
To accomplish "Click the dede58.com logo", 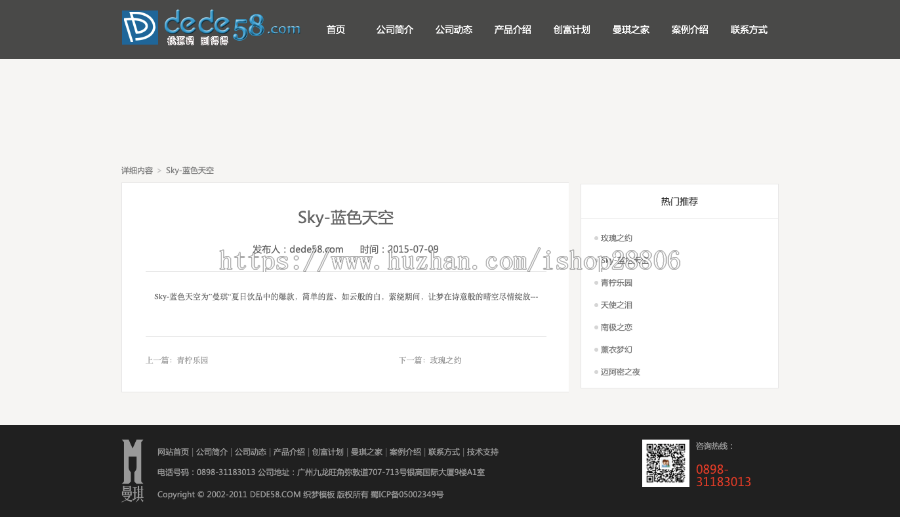I will 211,27.
